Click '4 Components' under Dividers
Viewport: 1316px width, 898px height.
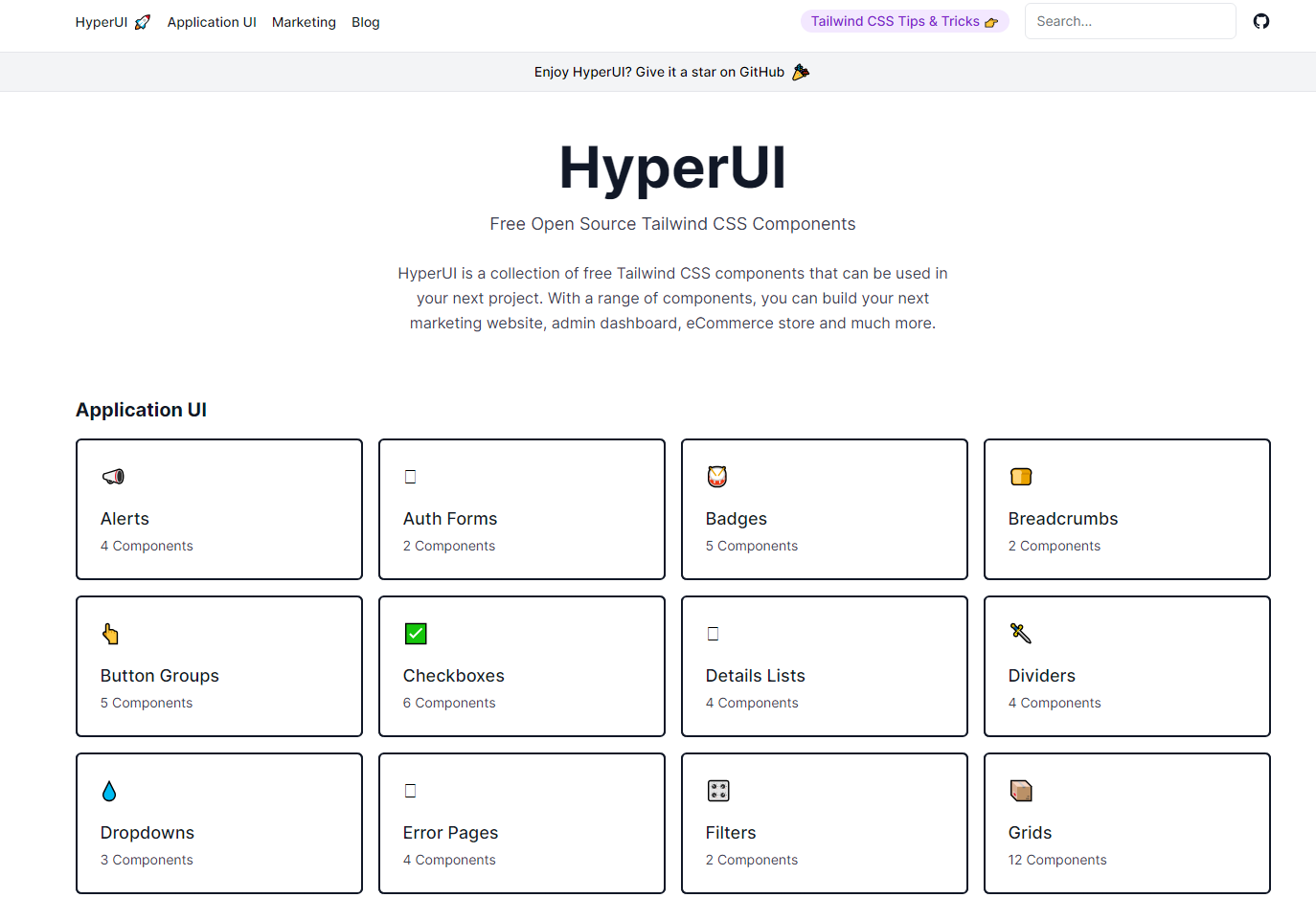1055,703
